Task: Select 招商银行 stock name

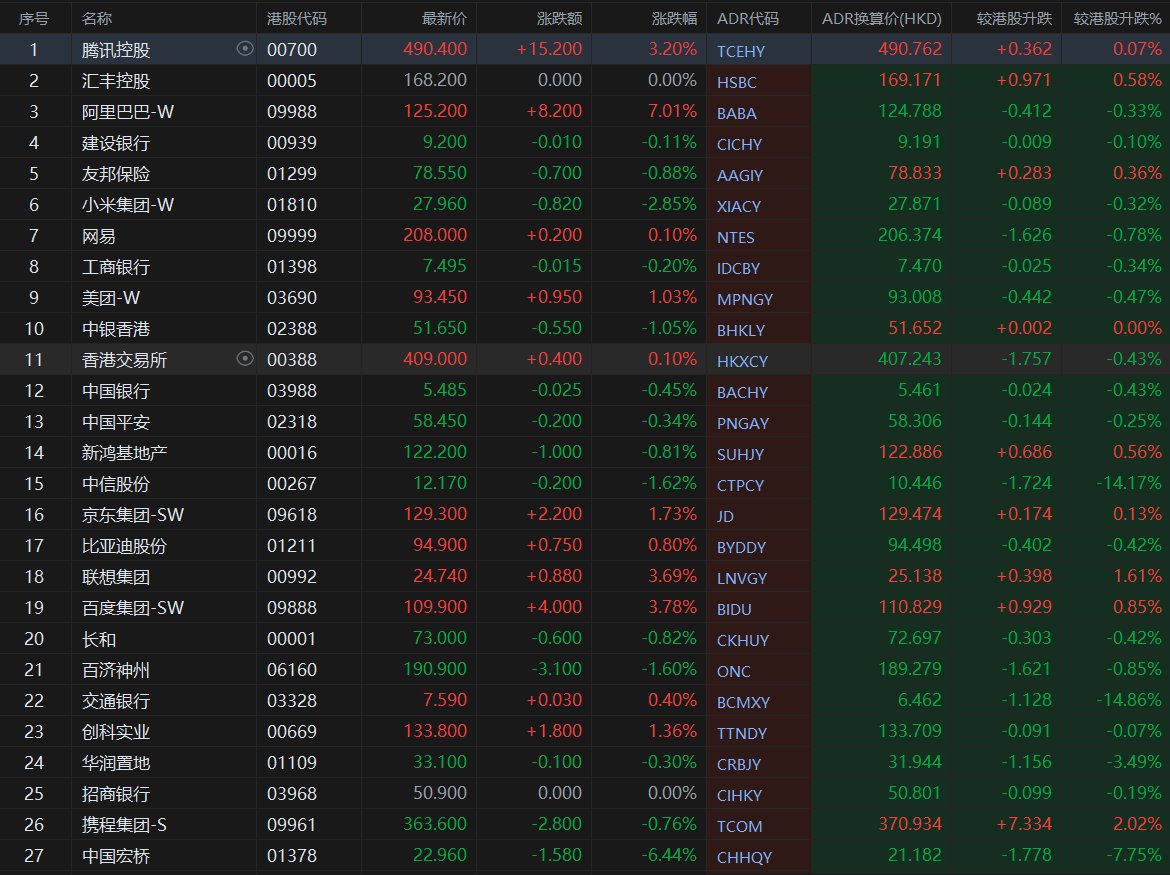Action: click(116, 794)
